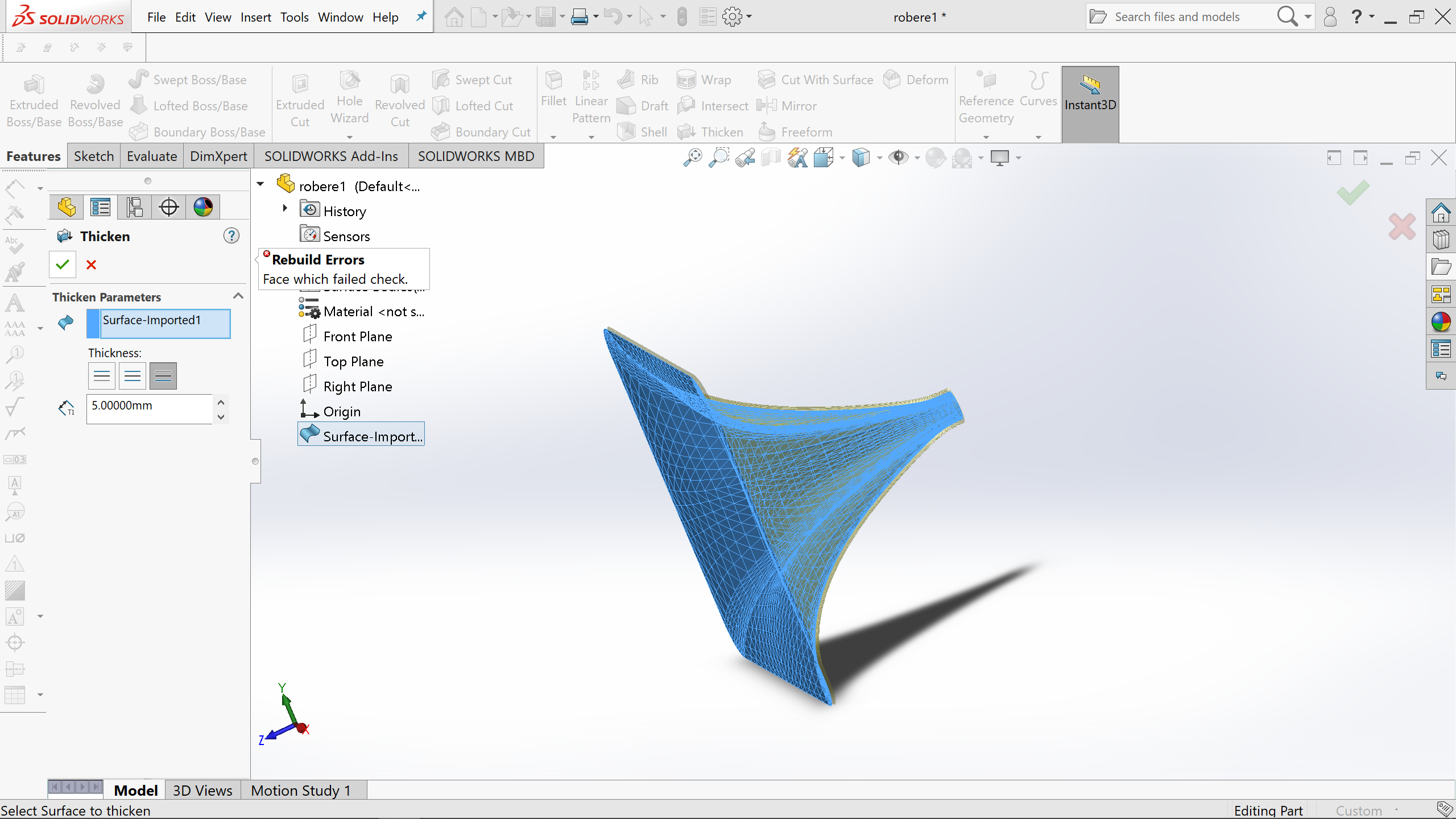
Task: Click the Options gear icon in title bar
Action: click(733, 17)
